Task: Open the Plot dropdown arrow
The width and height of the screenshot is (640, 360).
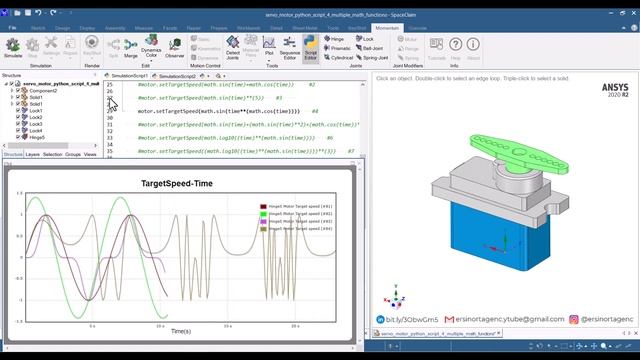Action: [x=269, y=60]
